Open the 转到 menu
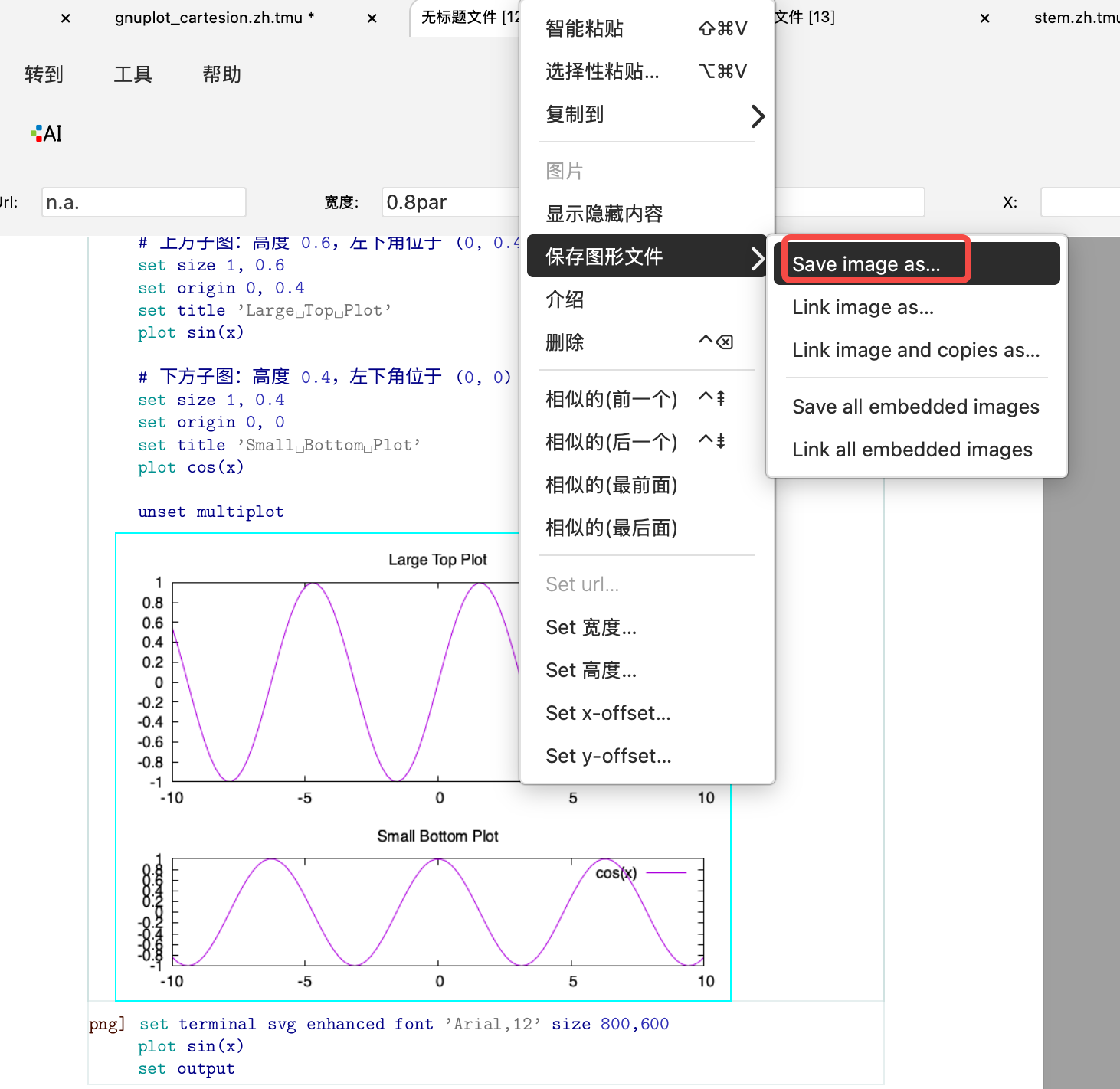 point(44,74)
